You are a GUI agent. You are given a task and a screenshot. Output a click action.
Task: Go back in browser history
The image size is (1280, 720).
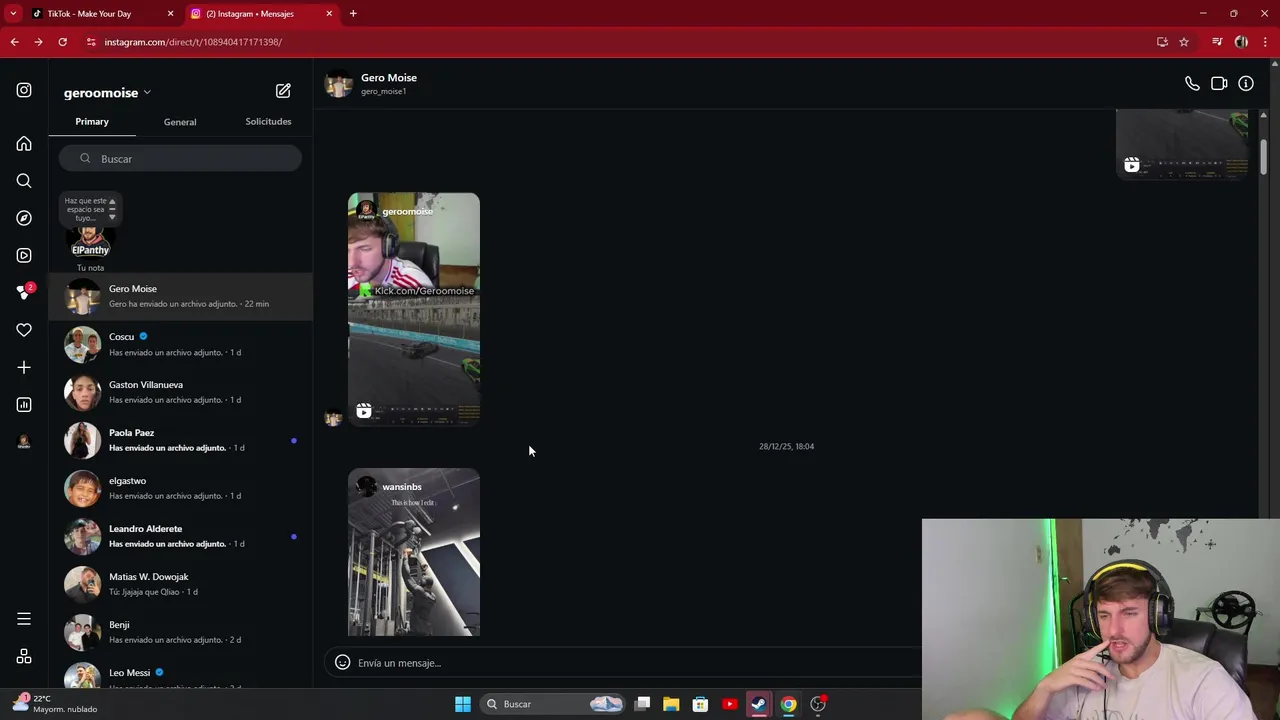tap(14, 42)
